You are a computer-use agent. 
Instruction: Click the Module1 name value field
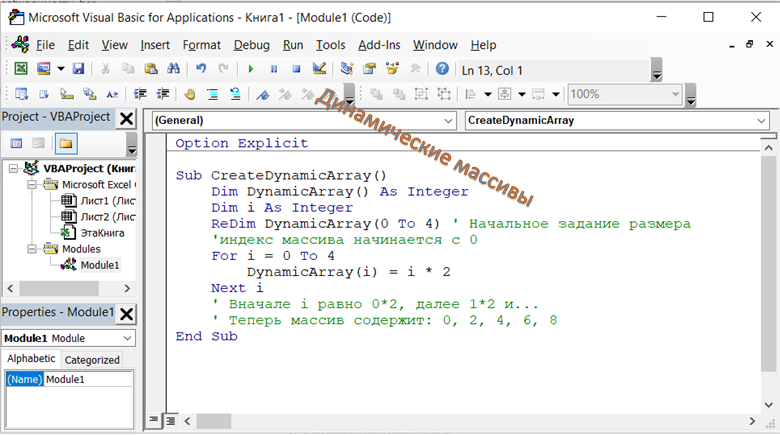(x=89, y=379)
